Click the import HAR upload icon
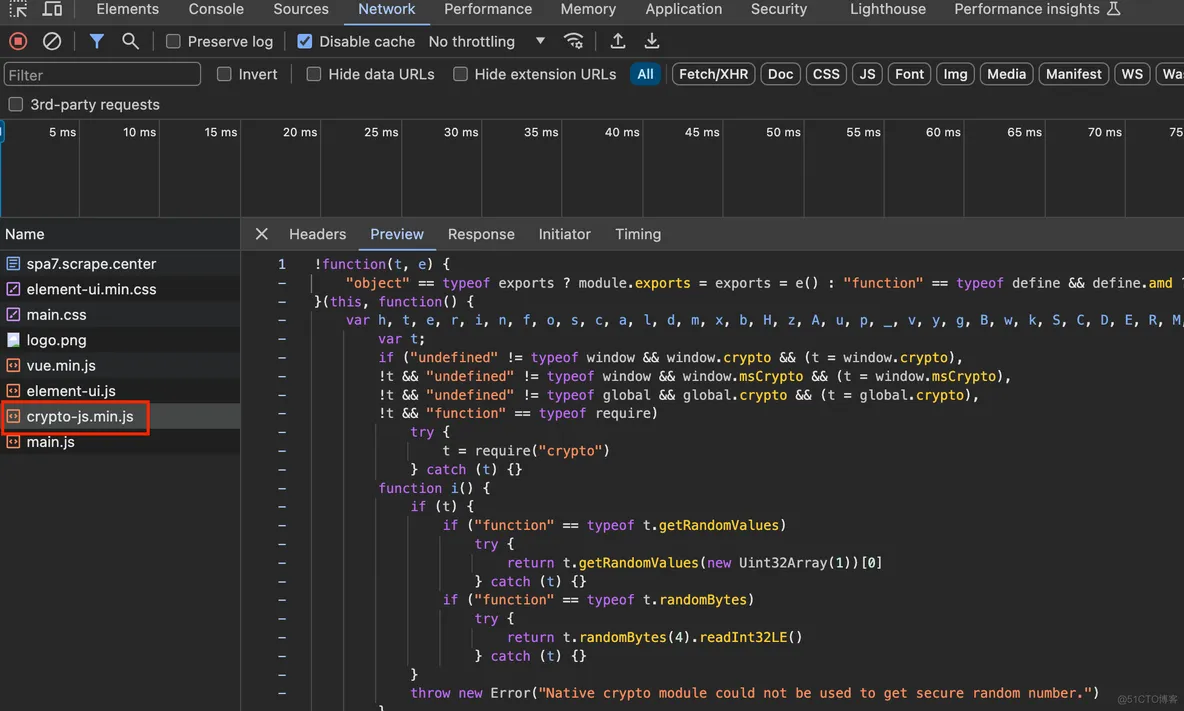Viewport: 1184px width, 711px height. coord(618,41)
